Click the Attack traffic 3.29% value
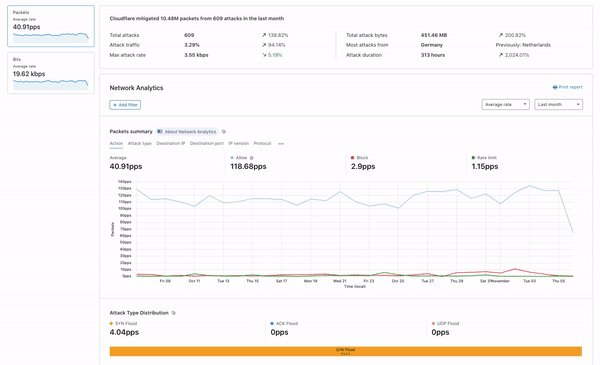Viewport: 600px width, 365px height. (192, 45)
